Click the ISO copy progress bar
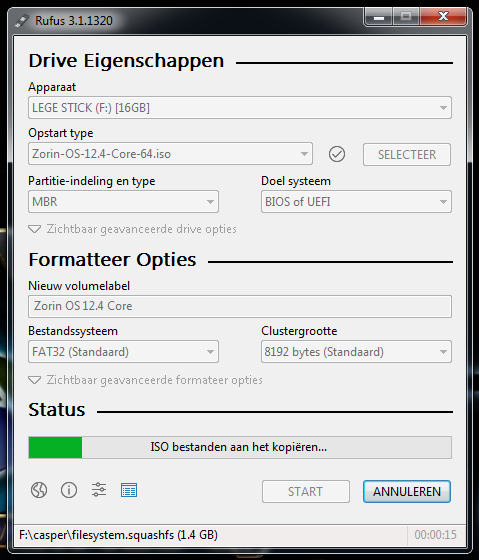Viewport: 479px width, 560px height. tap(240, 447)
